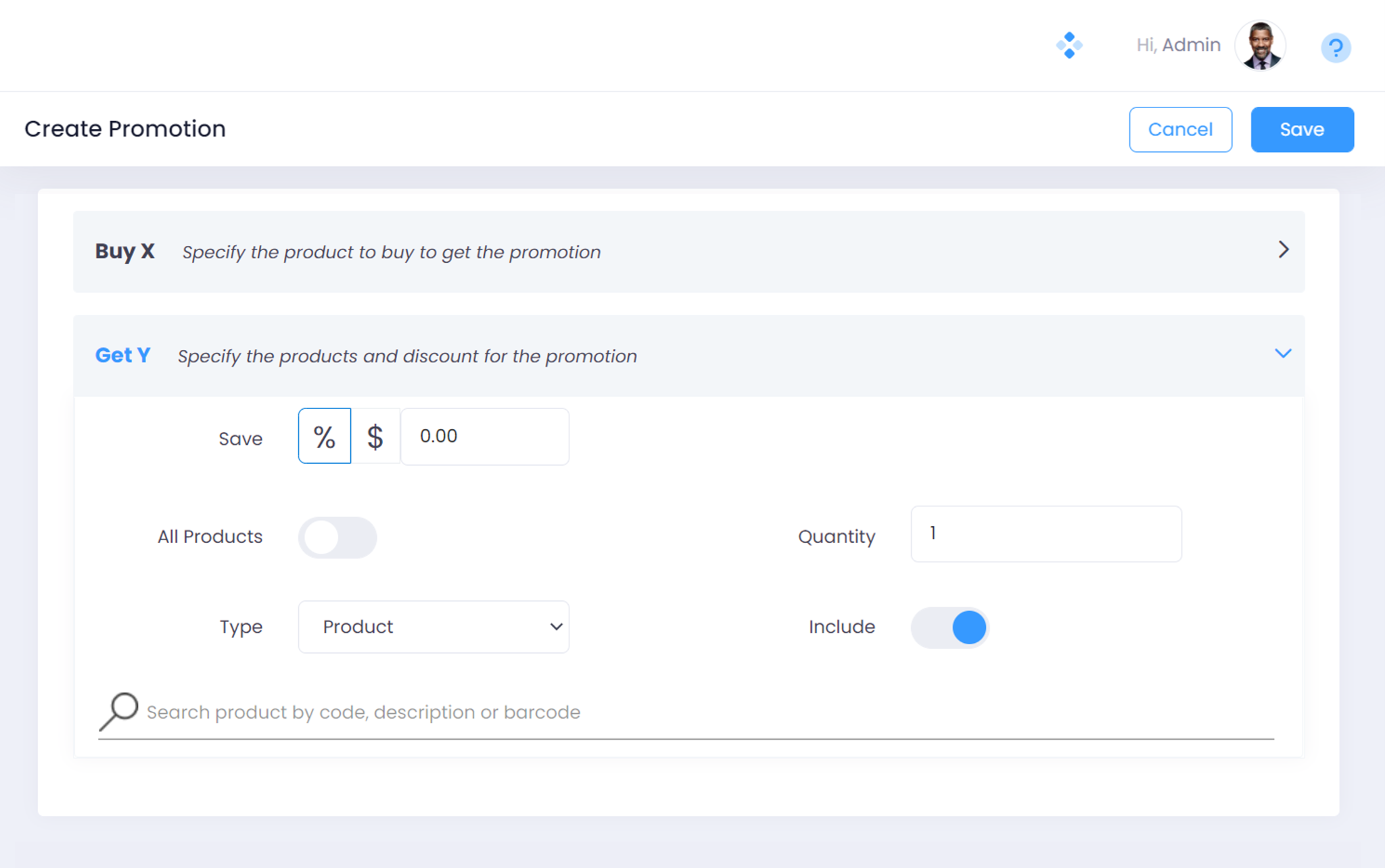Select the percent discount icon

tap(325, 436)
